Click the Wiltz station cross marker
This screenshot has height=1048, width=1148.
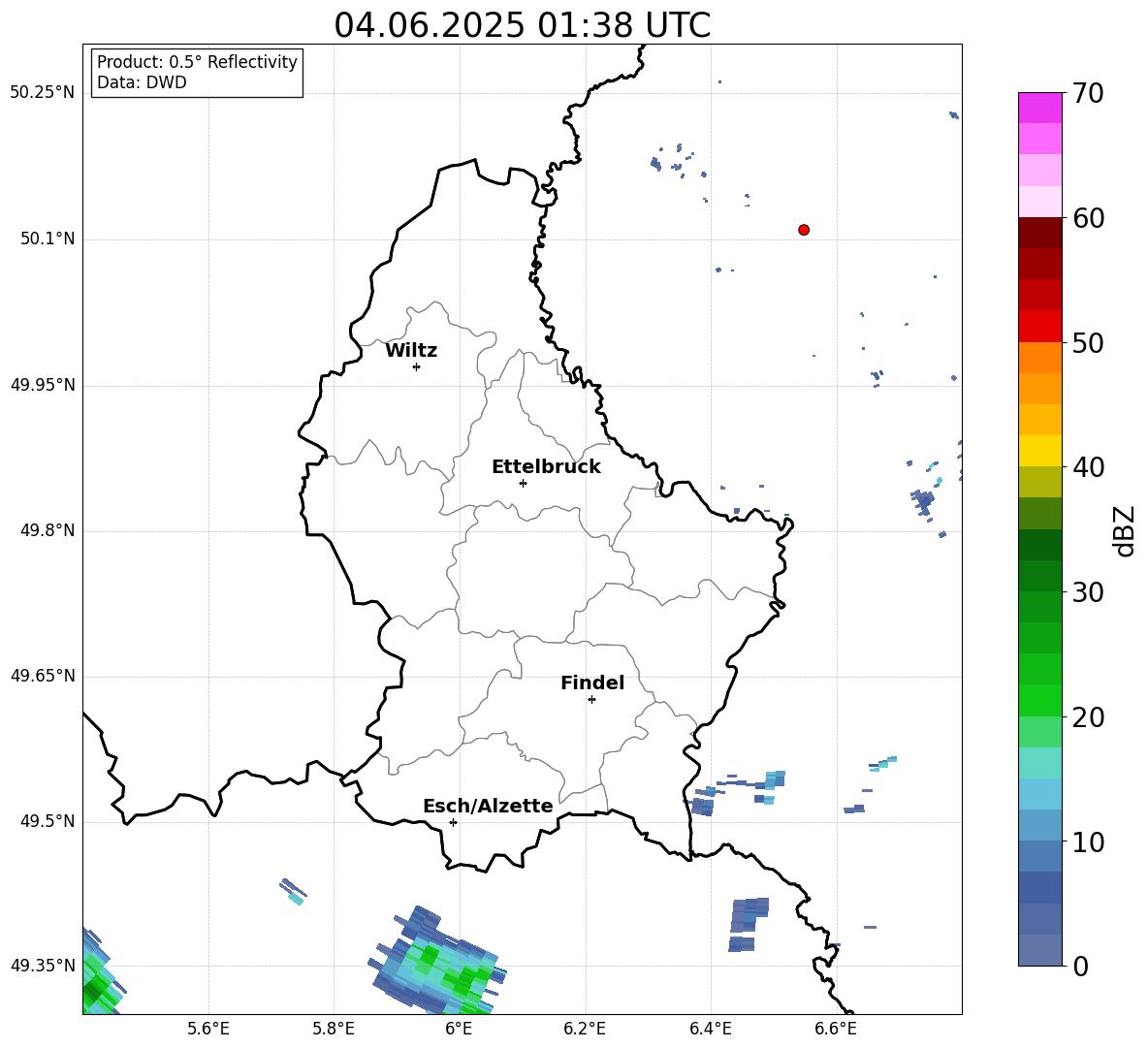417,366
